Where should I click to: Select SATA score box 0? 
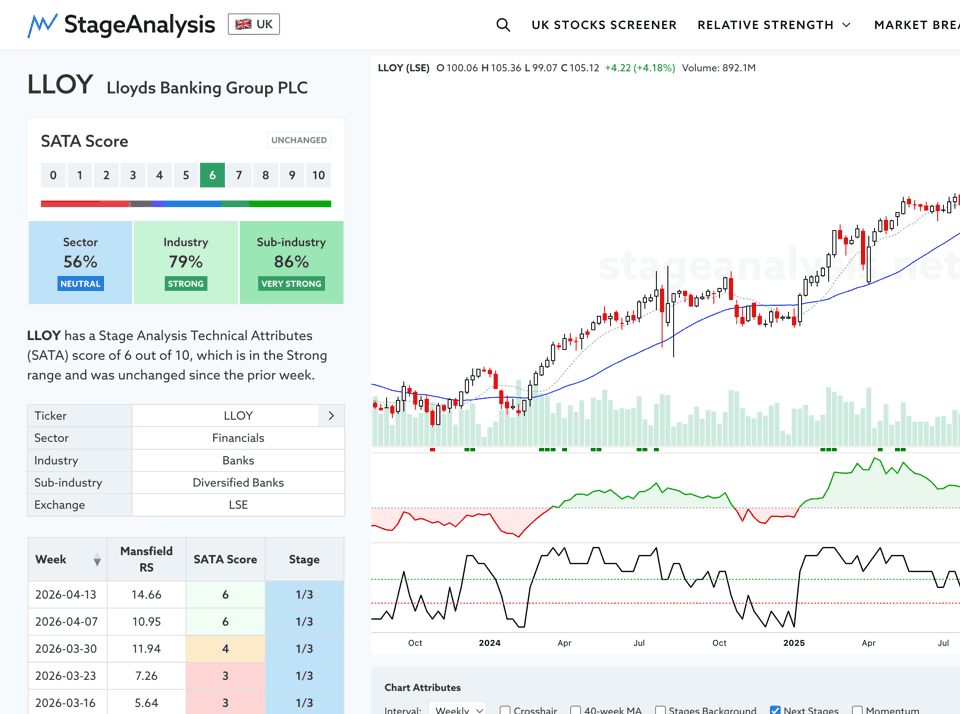coord(53,175)
